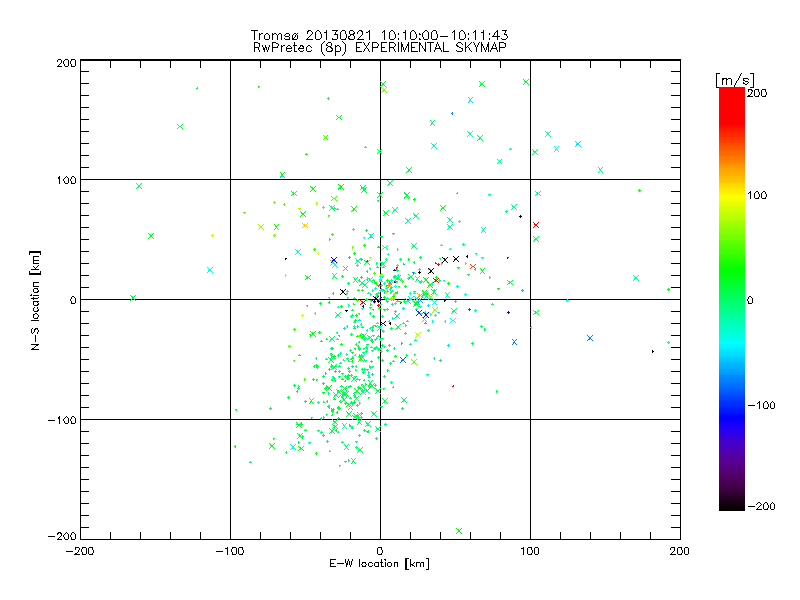Click the y-axis tick label '-200'
Image resolution: width=800 pixels, height=600 pixels.
(62, 536)
